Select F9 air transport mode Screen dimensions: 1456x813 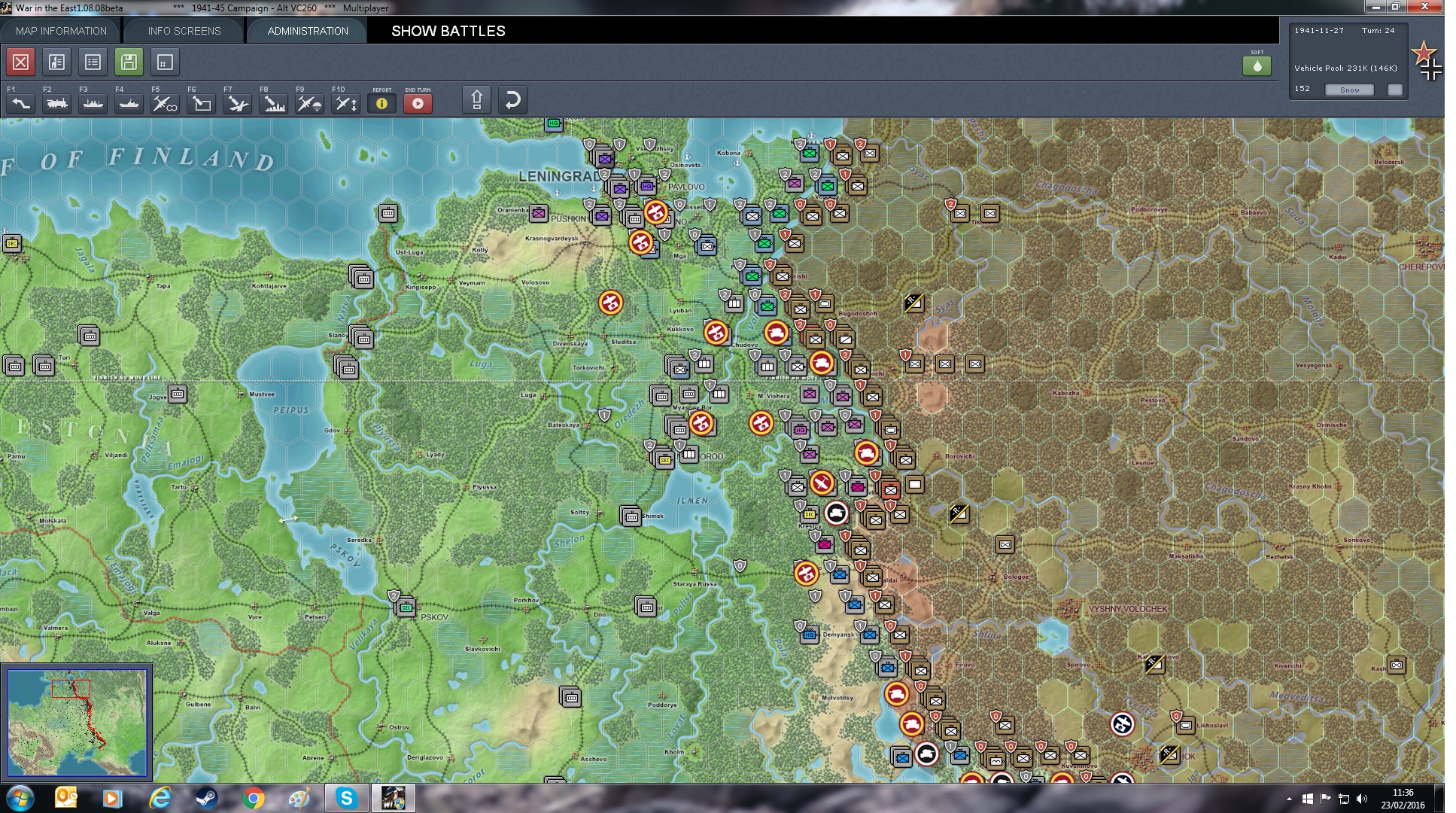pos(309,103)
